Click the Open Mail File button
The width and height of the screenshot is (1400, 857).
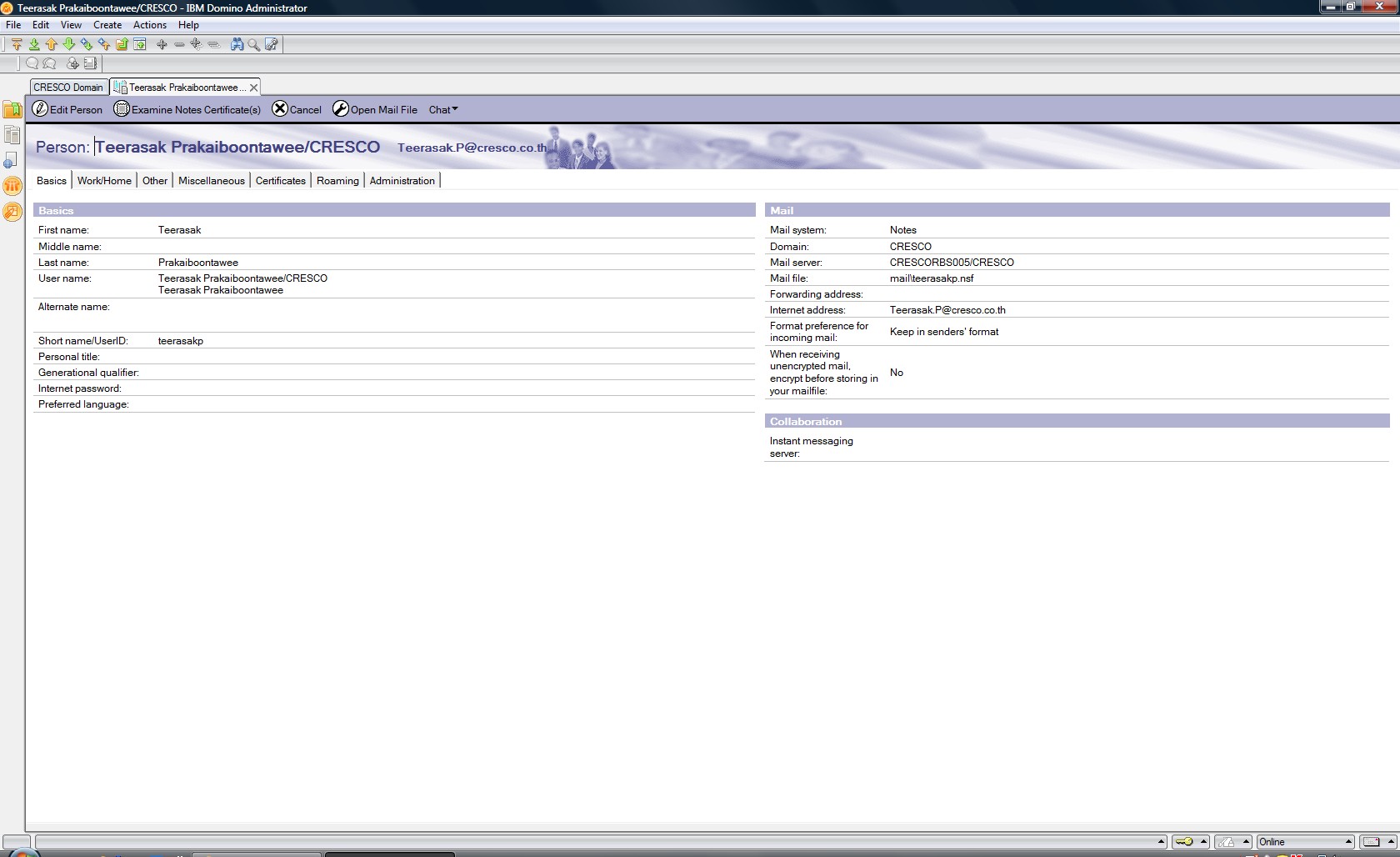(x=375, y=109)
